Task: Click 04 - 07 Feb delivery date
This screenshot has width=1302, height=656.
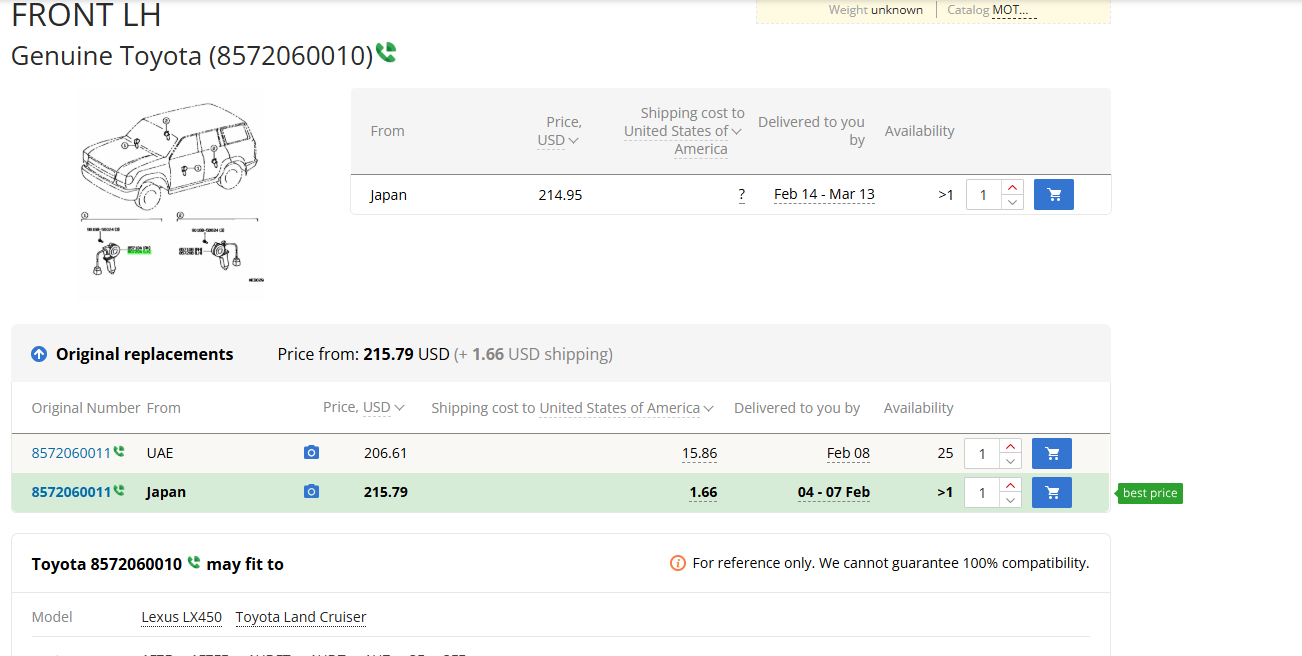Action: [x=834, y=492]
